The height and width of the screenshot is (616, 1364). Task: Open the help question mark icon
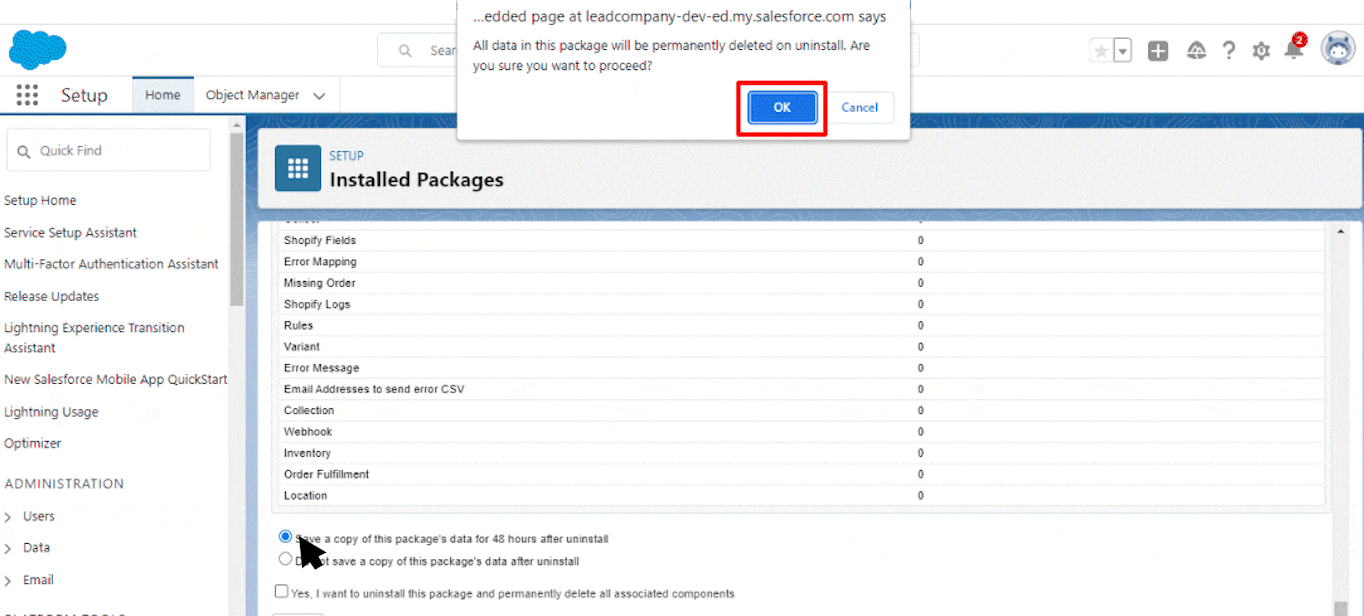pyautogui.click(x=1229, y=51)
